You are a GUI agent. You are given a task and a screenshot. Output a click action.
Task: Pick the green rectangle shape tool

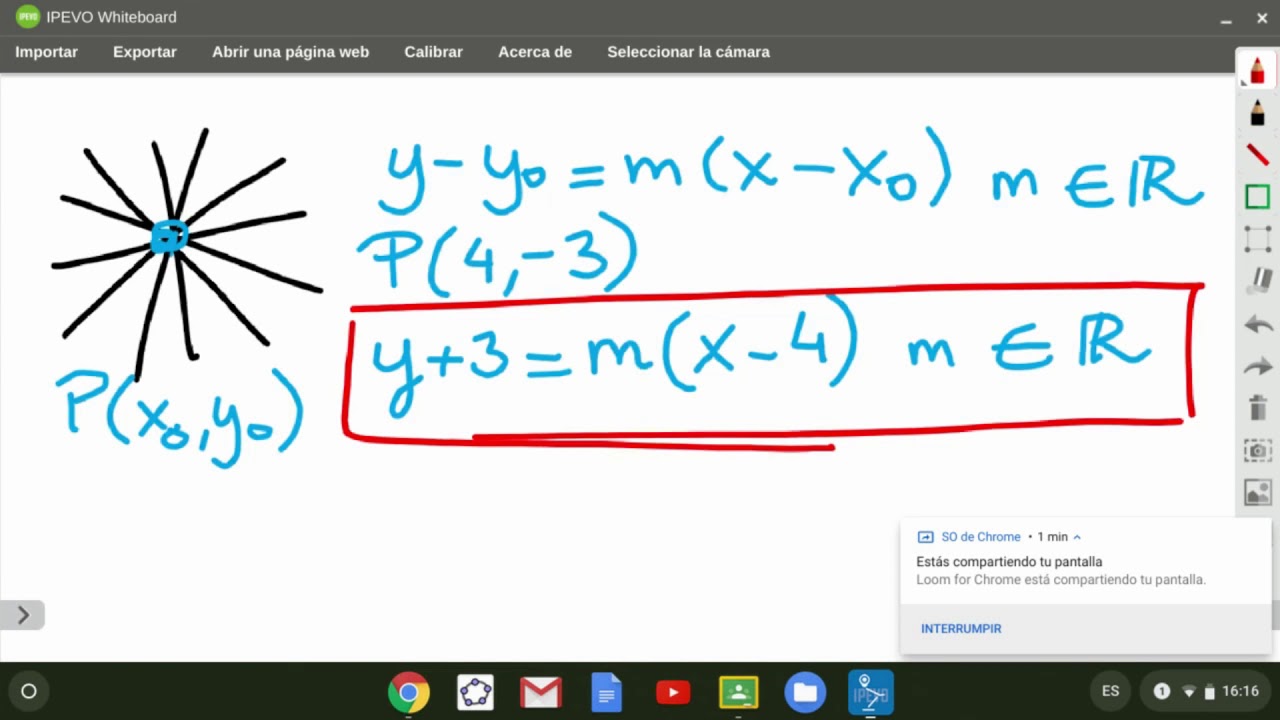point(1257,197)
